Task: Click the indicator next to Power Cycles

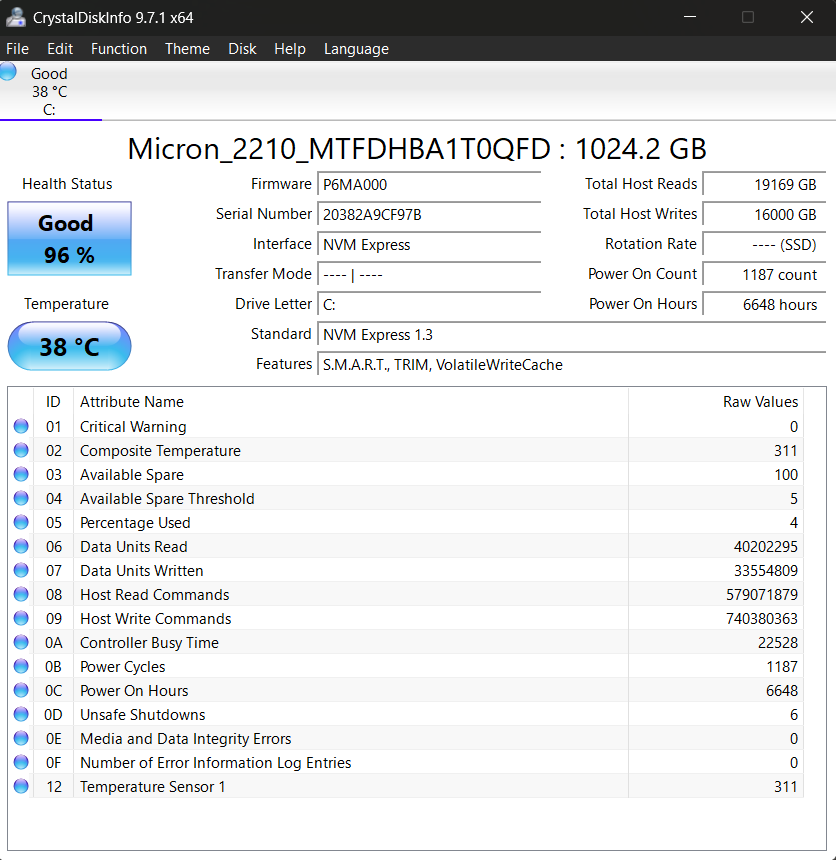Action: pyautogui.click(x=21, y=666)
